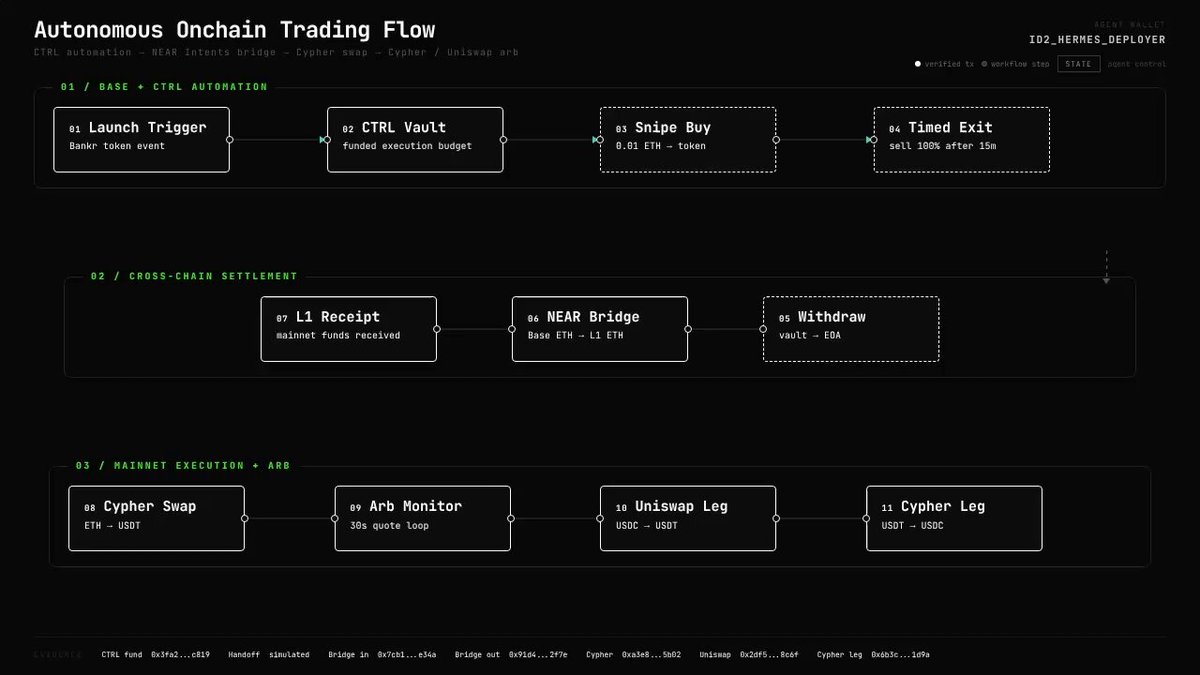Click Launch Trigger's output port circle
Viewport: 1200px width, 675px height.
point(230,140)
